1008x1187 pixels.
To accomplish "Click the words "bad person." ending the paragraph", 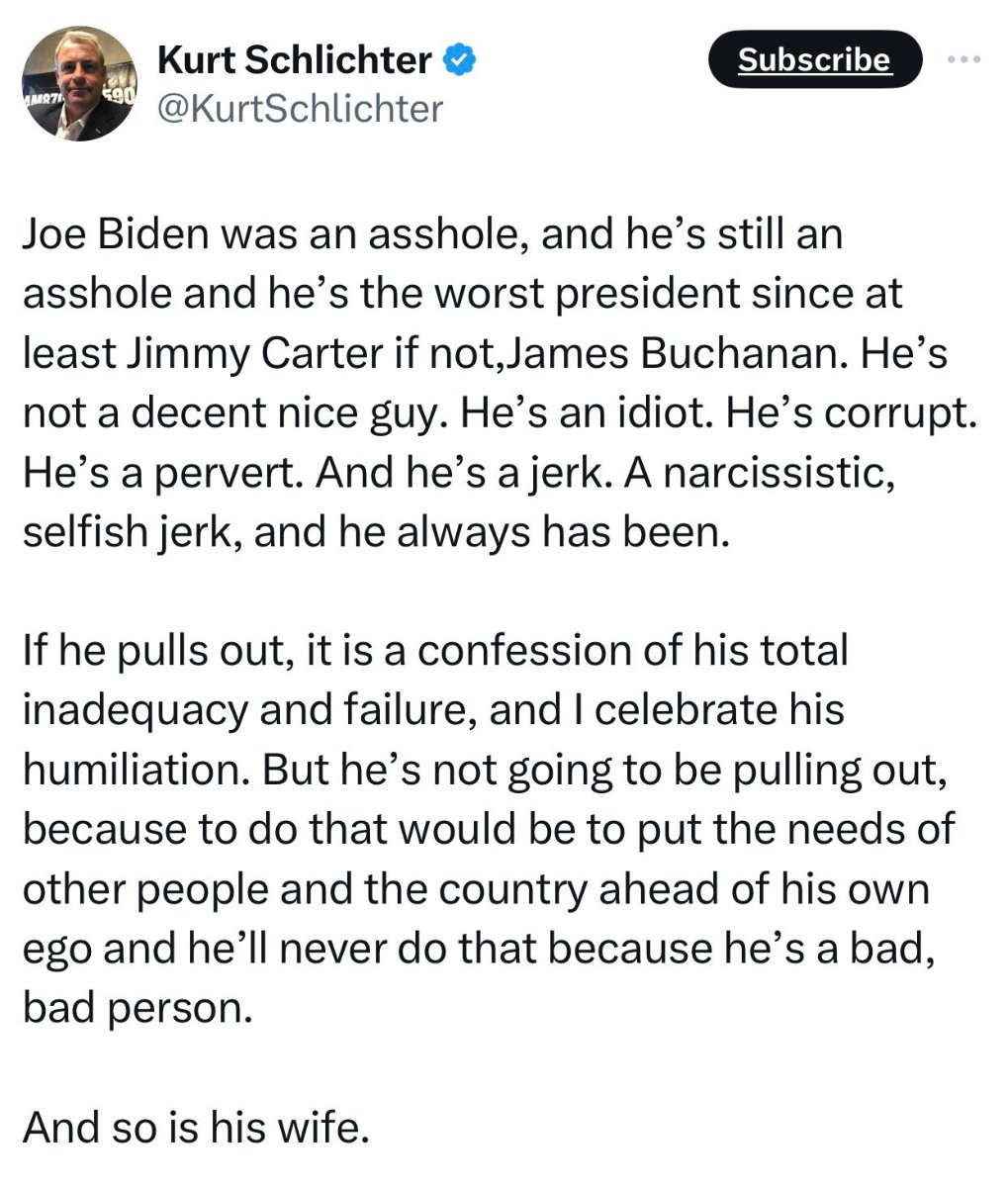I will (137, 1007).
